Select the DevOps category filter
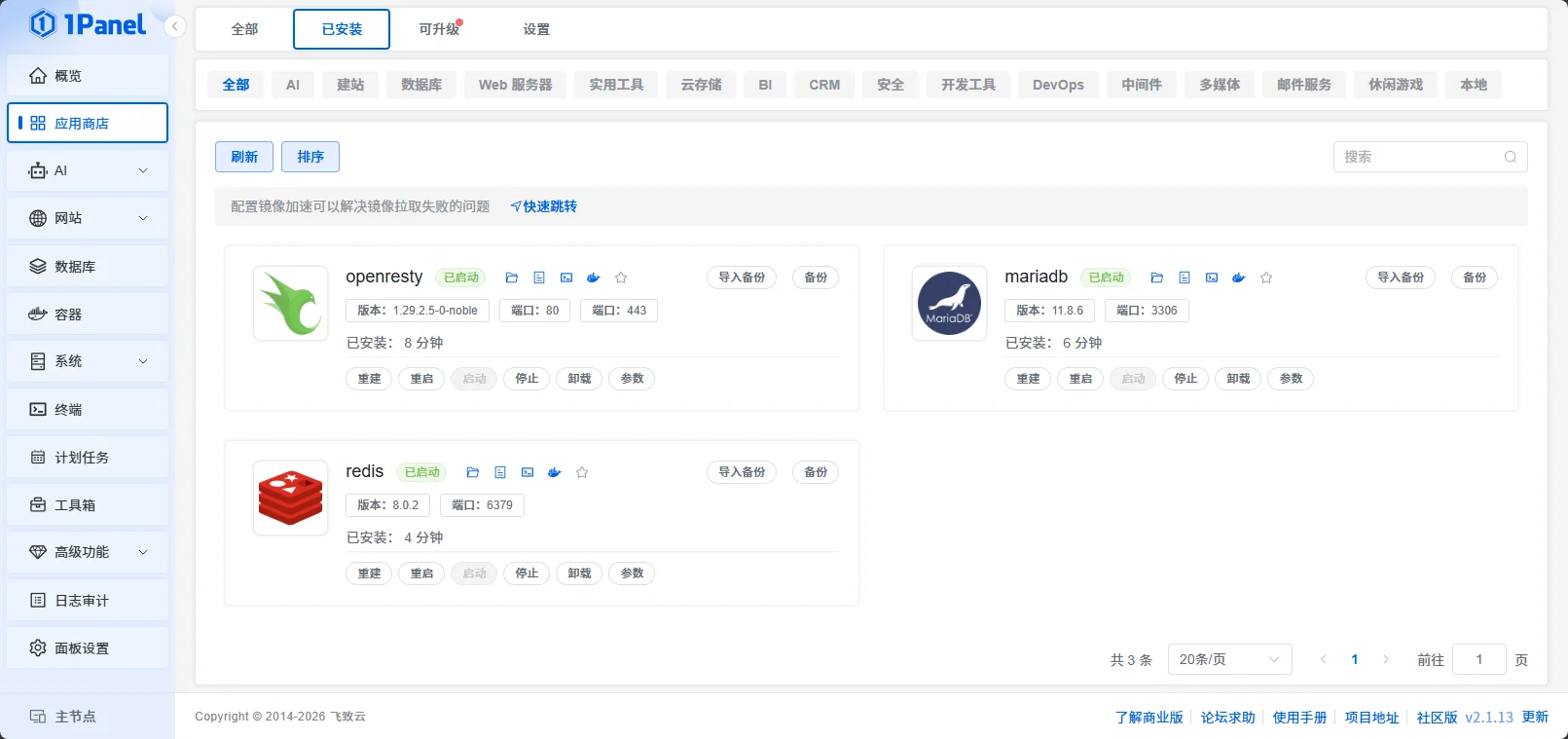 point(1058,85)
